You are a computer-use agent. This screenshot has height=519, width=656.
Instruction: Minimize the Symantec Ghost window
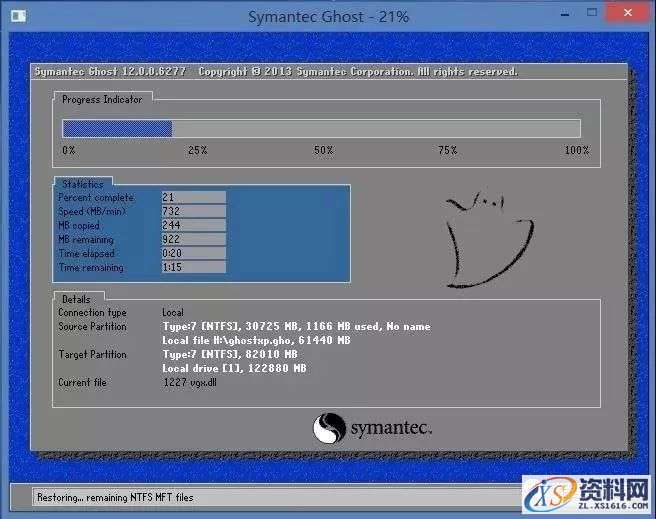pos(552,15)
